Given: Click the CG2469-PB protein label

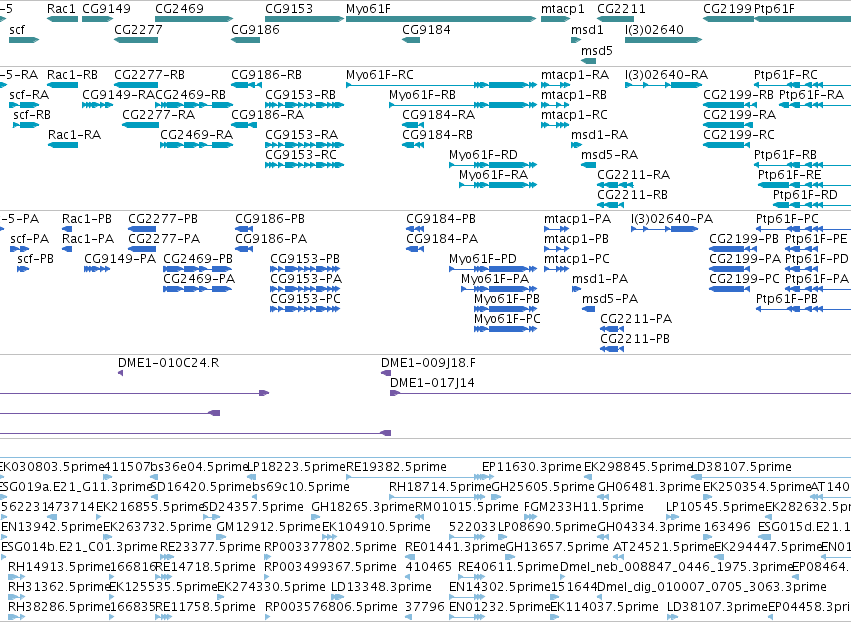Looking at the screenshot, I should (198, 259).
